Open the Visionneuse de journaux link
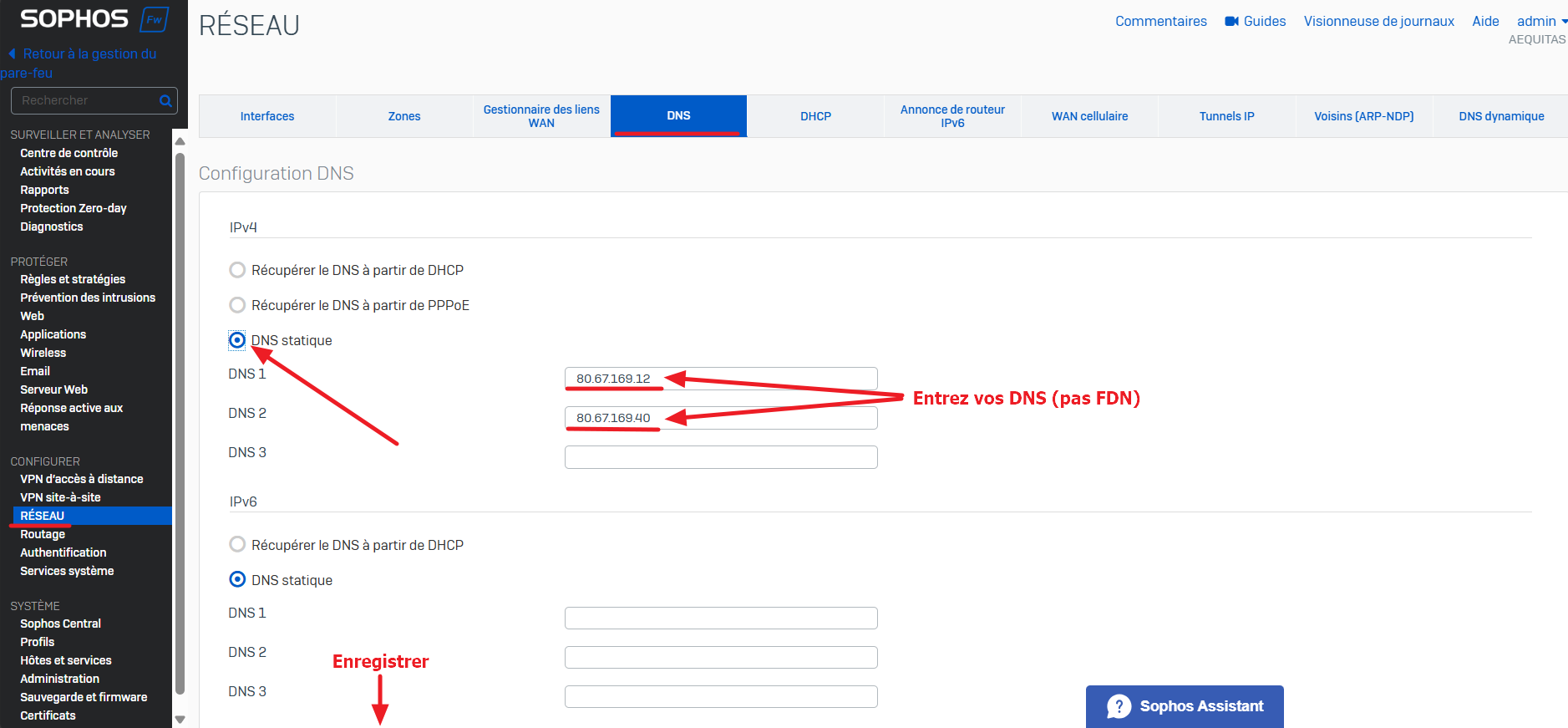This screenshot has height=728, width=1568. coord(1379,22)
